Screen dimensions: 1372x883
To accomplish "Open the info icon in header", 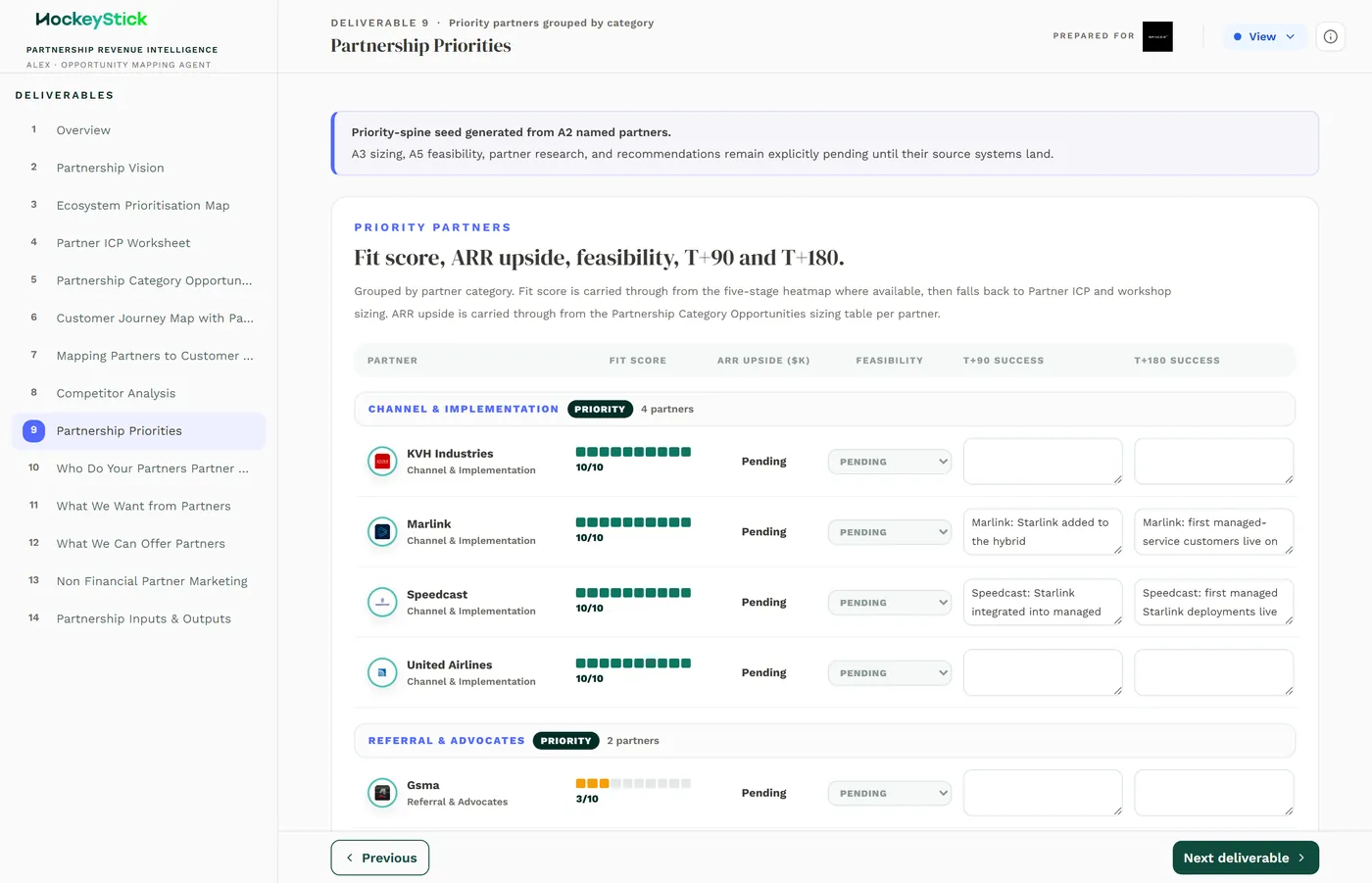I will pos(1330,36).
